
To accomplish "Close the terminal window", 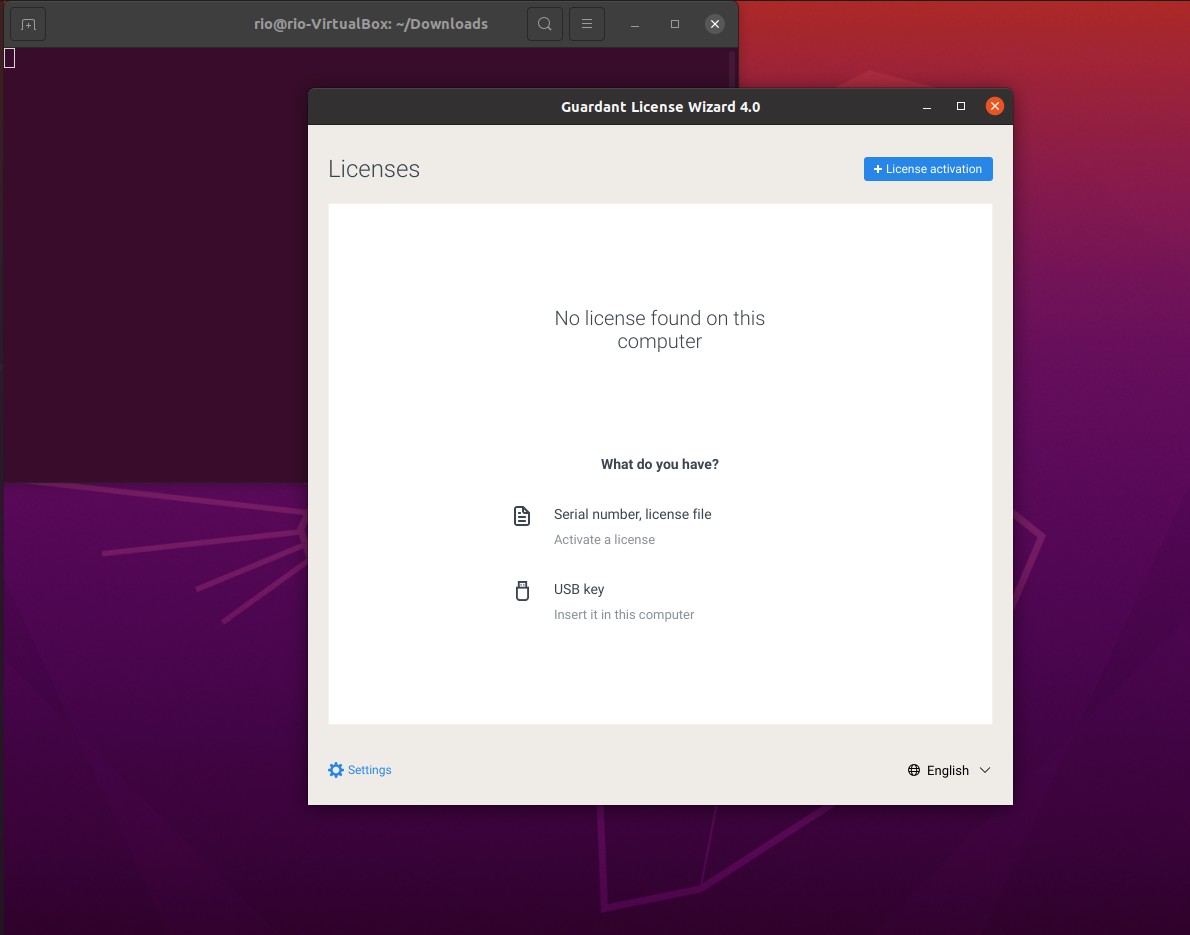I will (714, 24).
